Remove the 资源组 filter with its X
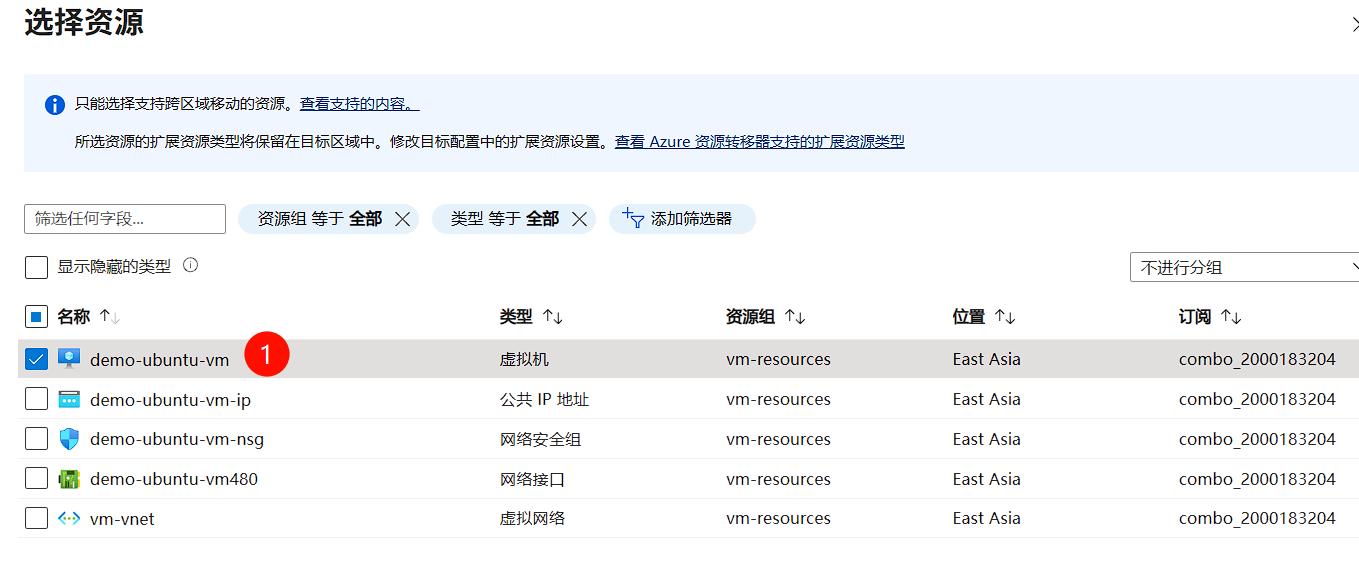1359x568 pixels. pos(403,219)
